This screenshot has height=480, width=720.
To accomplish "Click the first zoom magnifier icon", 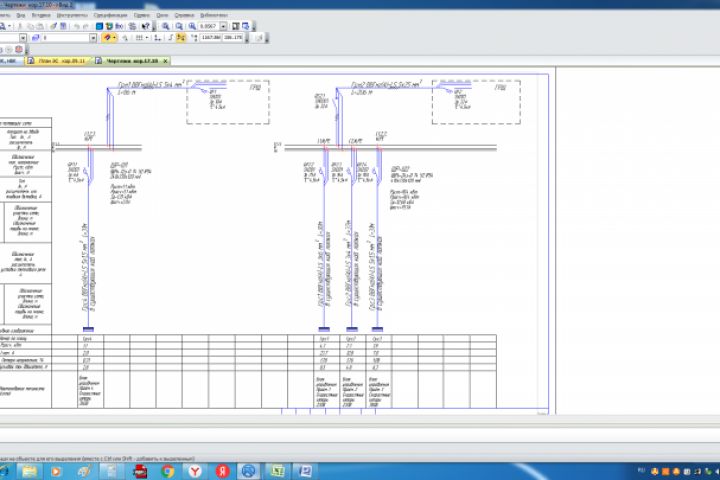I will [x=166, y=26].
